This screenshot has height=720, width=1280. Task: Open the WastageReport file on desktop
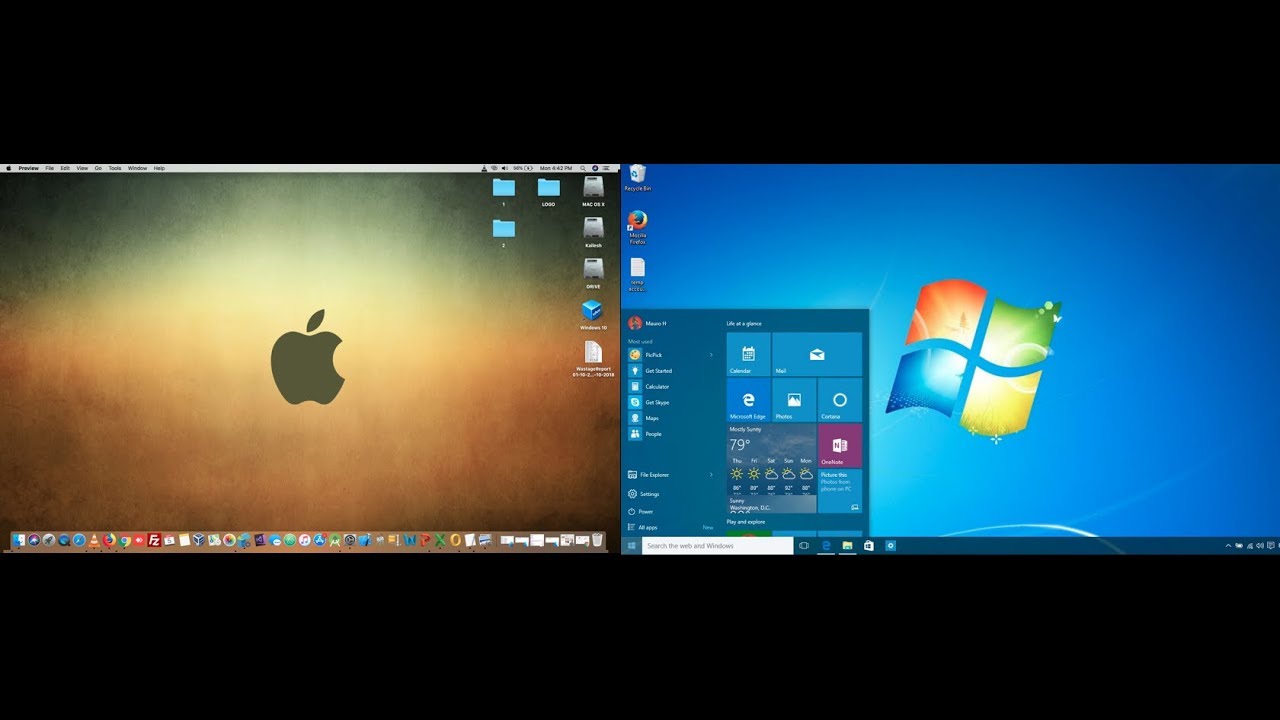[593, 359]
